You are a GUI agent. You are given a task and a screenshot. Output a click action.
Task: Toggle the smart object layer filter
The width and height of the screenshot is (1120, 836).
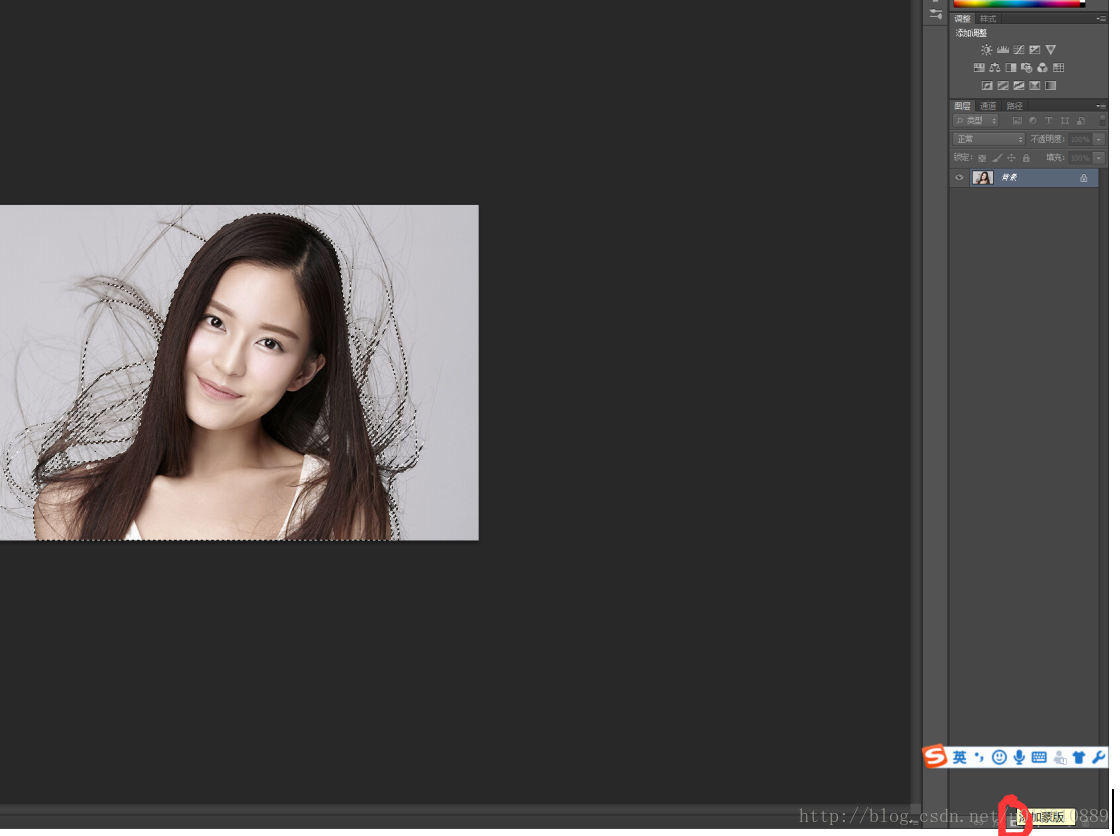pos(1081,121)
